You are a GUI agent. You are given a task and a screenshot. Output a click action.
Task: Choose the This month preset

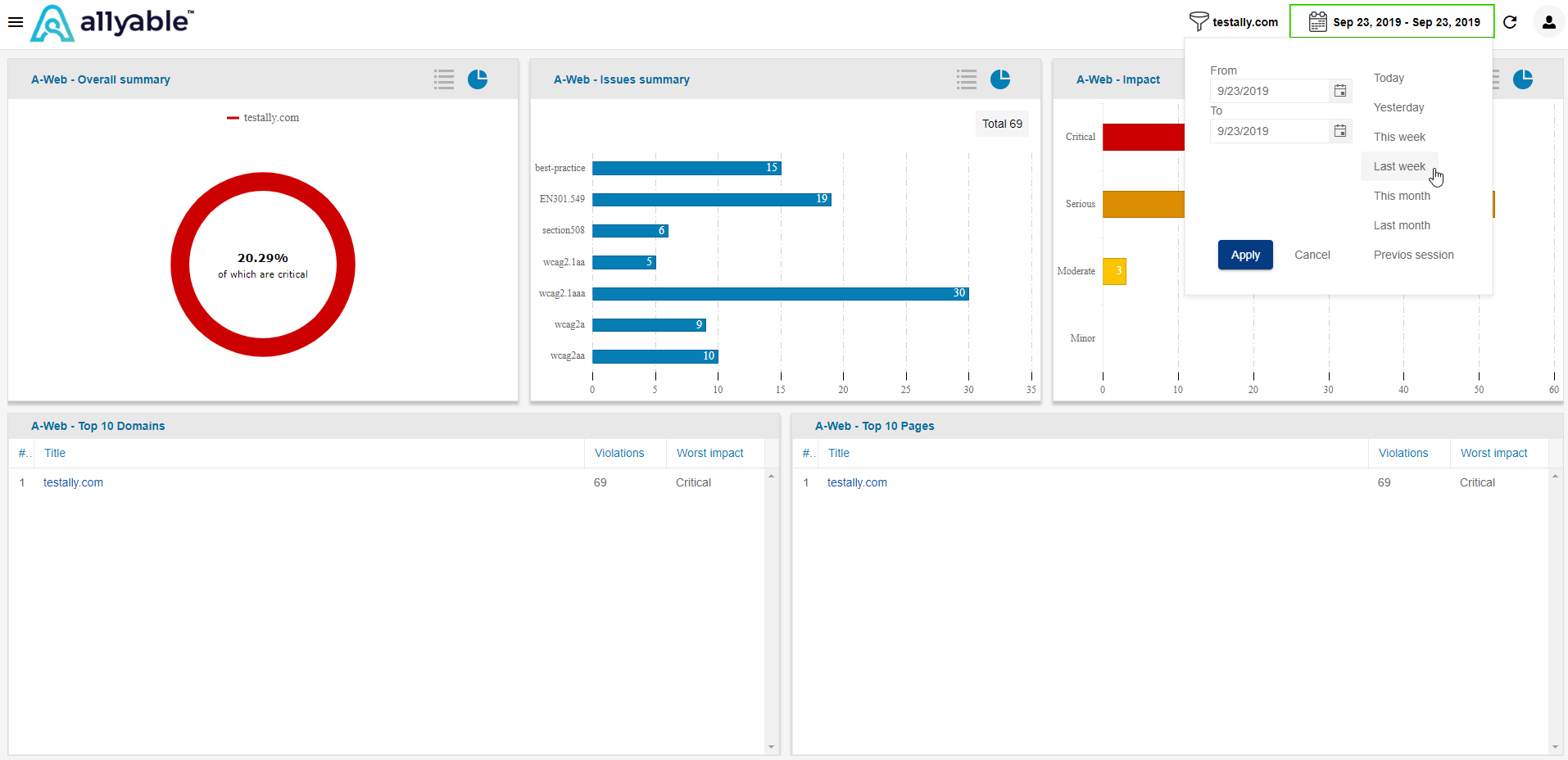point(1402,196)
